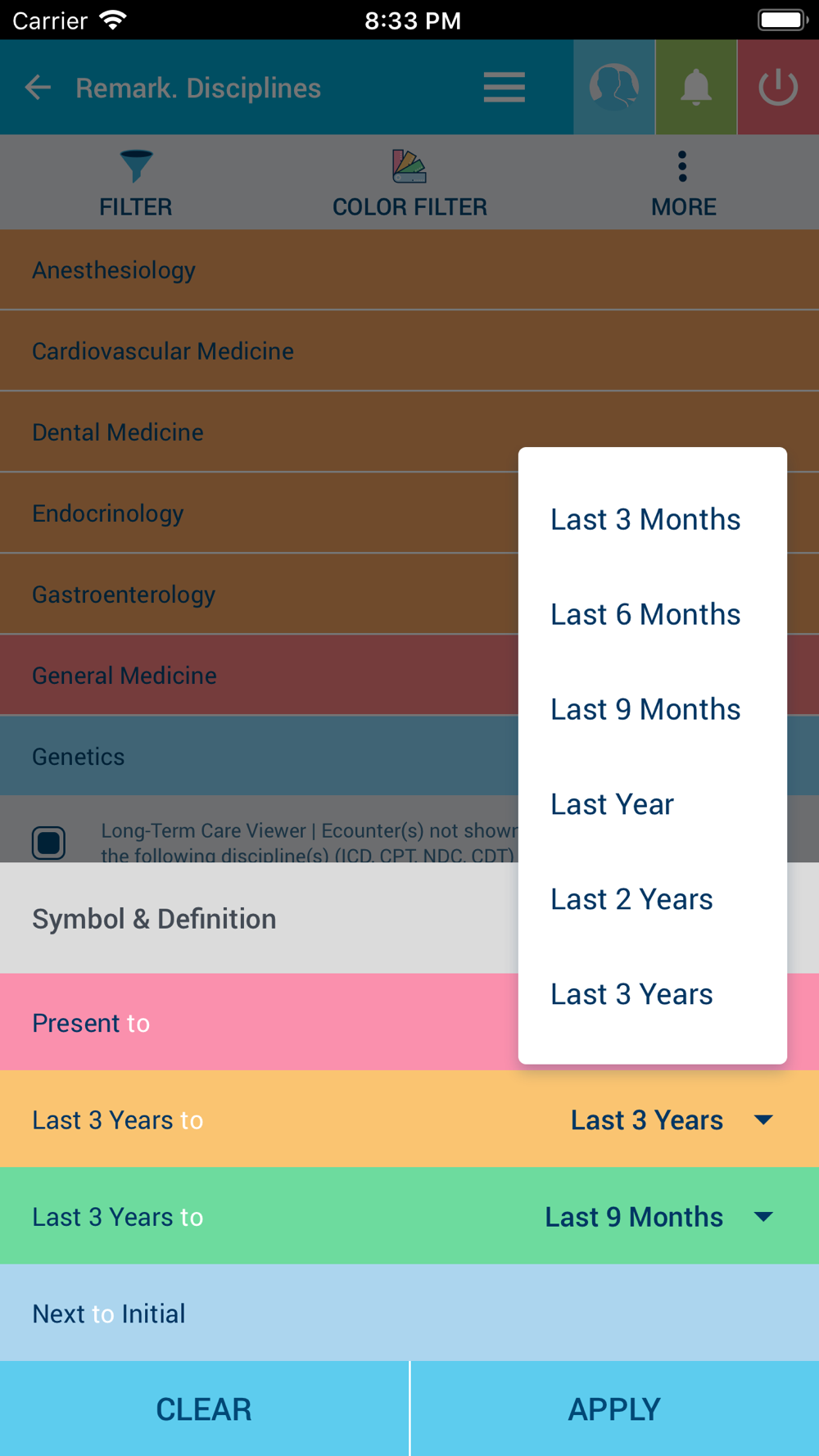Viewport: 819px width, 1456px height.
Task: Open the patient profile icon
Action: pos(614,87)
